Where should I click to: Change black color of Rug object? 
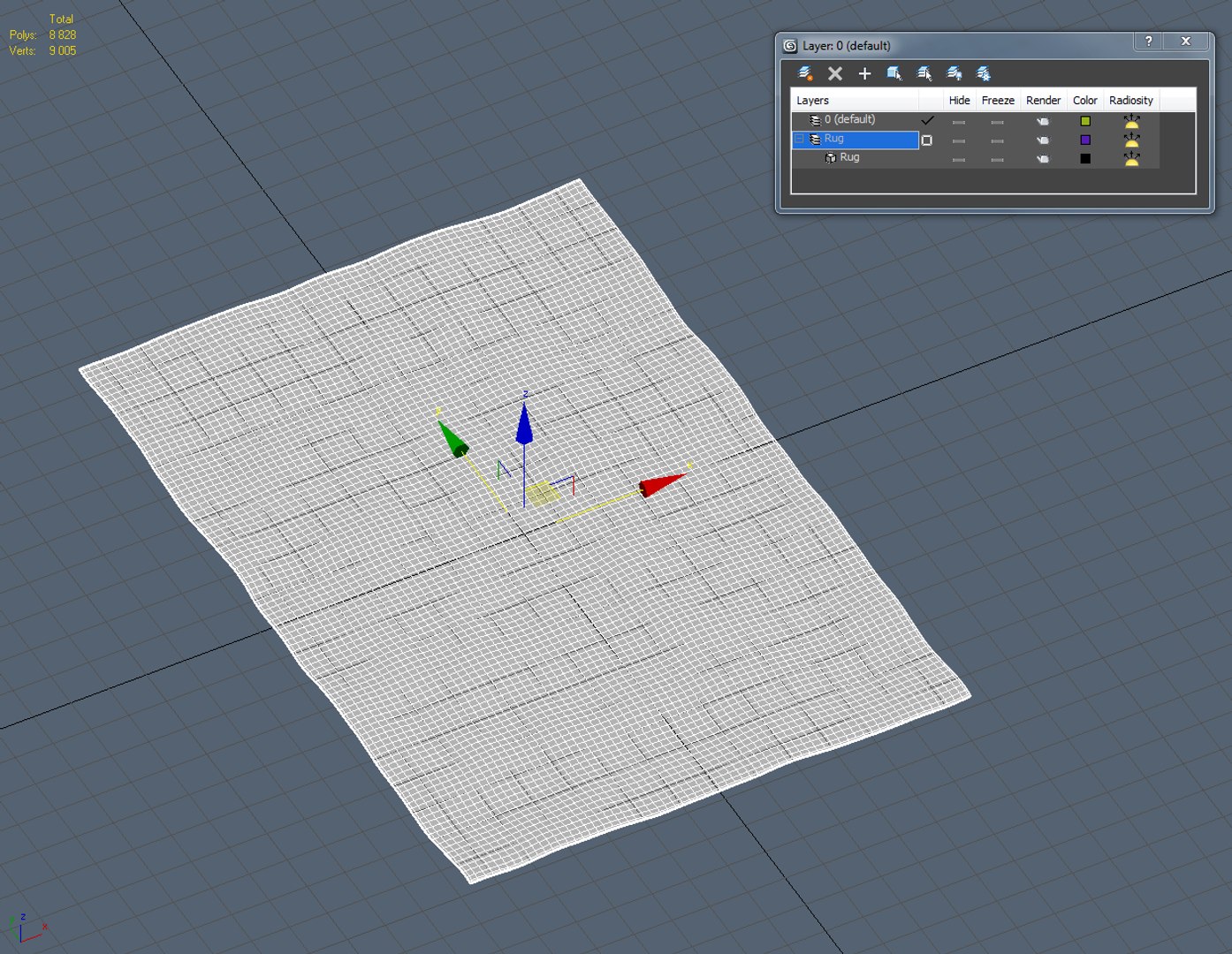1085,159
